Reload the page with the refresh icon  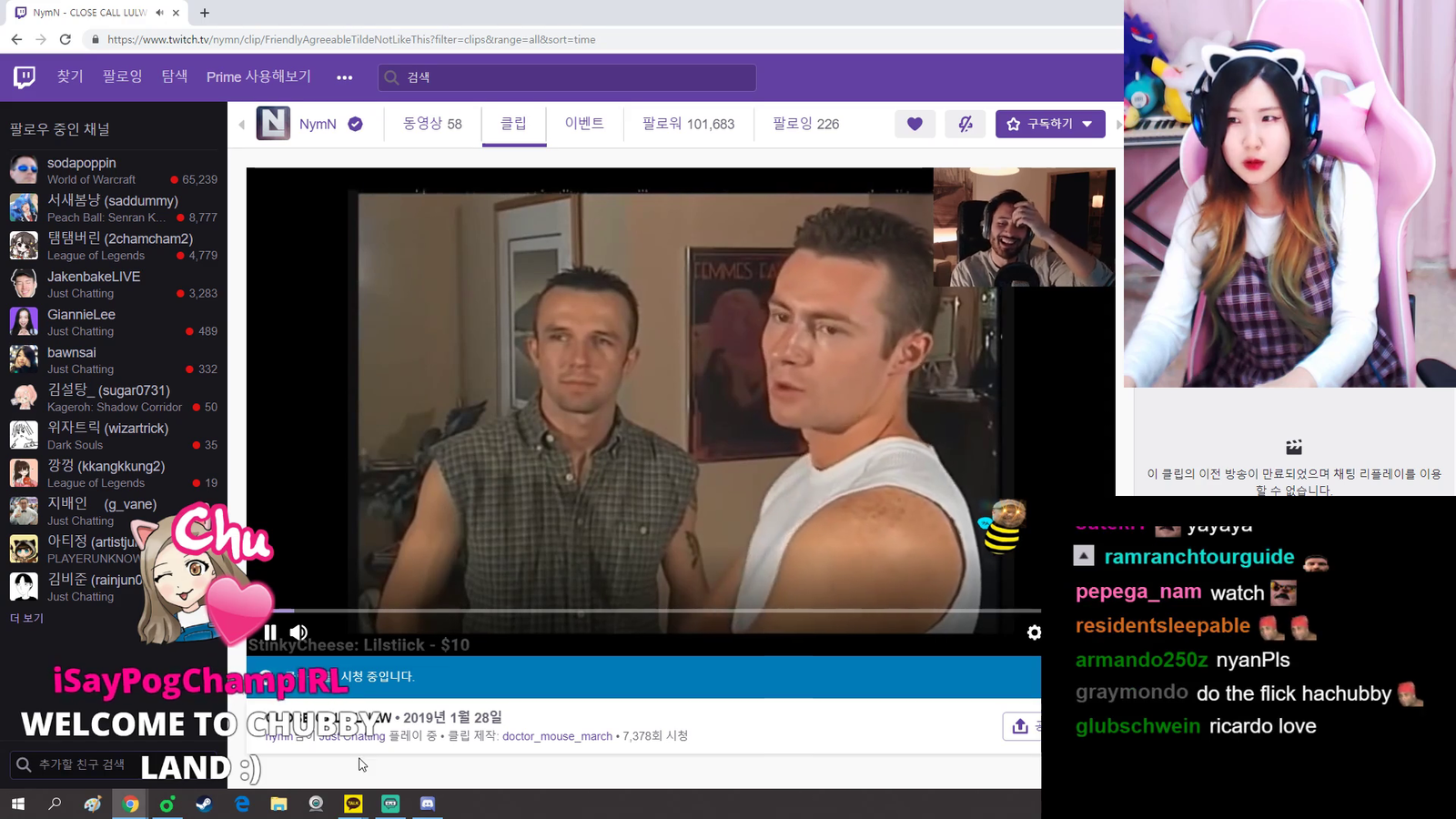point(66,39)
